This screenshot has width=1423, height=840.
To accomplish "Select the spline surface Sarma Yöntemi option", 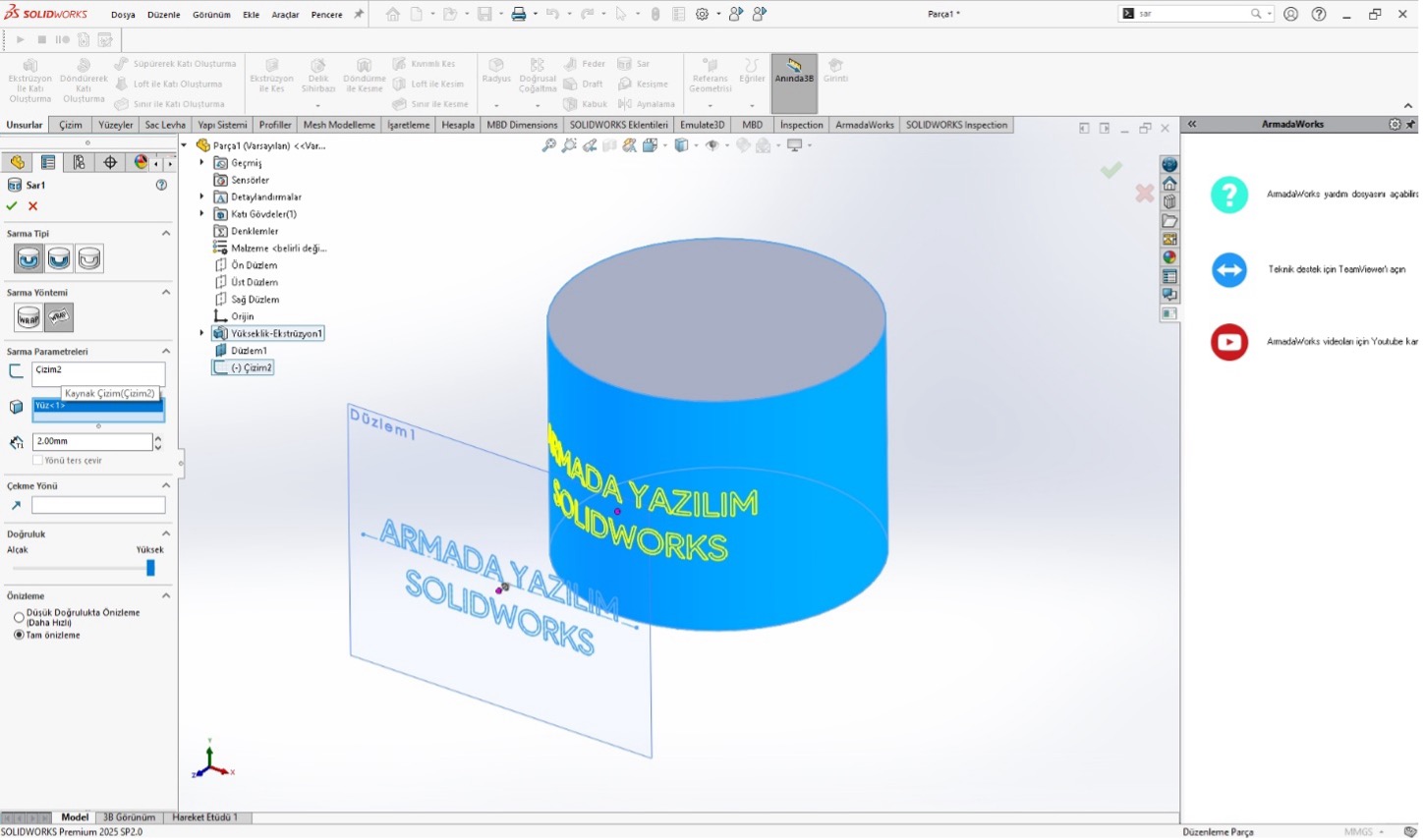I will pyautogui.click(x=59, y=318).
